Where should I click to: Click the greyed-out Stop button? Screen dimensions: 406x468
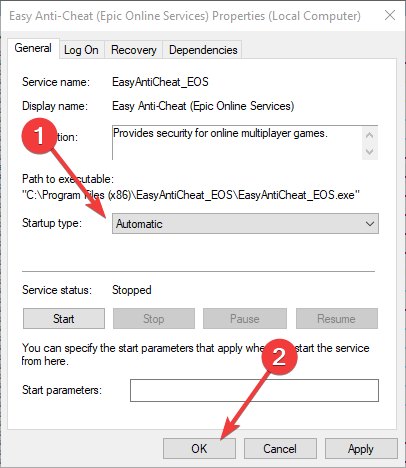click(x=154, y=319)
